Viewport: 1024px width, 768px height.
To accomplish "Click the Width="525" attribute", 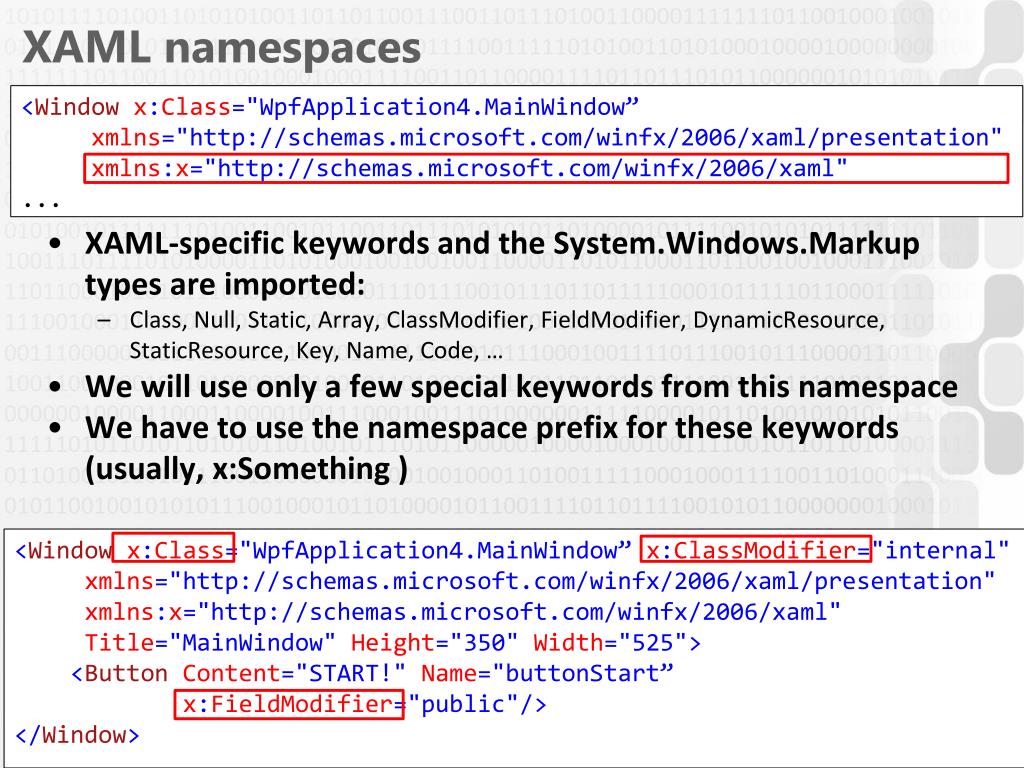I will [x=617, y=643].
